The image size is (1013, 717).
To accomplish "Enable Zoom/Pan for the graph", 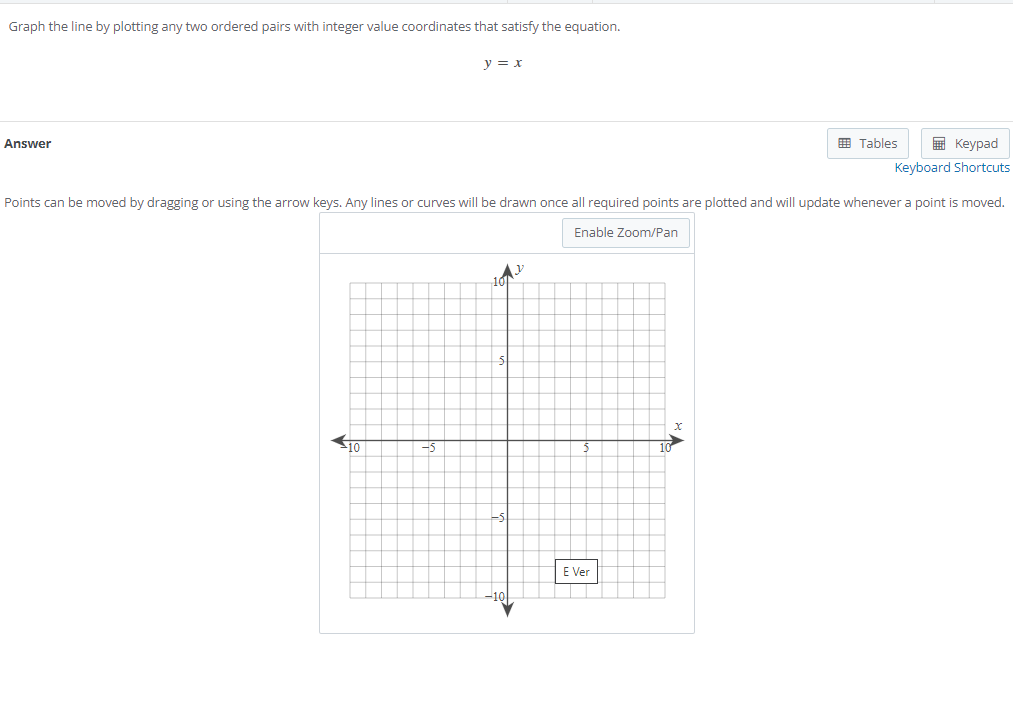I will tap(625, 232).
